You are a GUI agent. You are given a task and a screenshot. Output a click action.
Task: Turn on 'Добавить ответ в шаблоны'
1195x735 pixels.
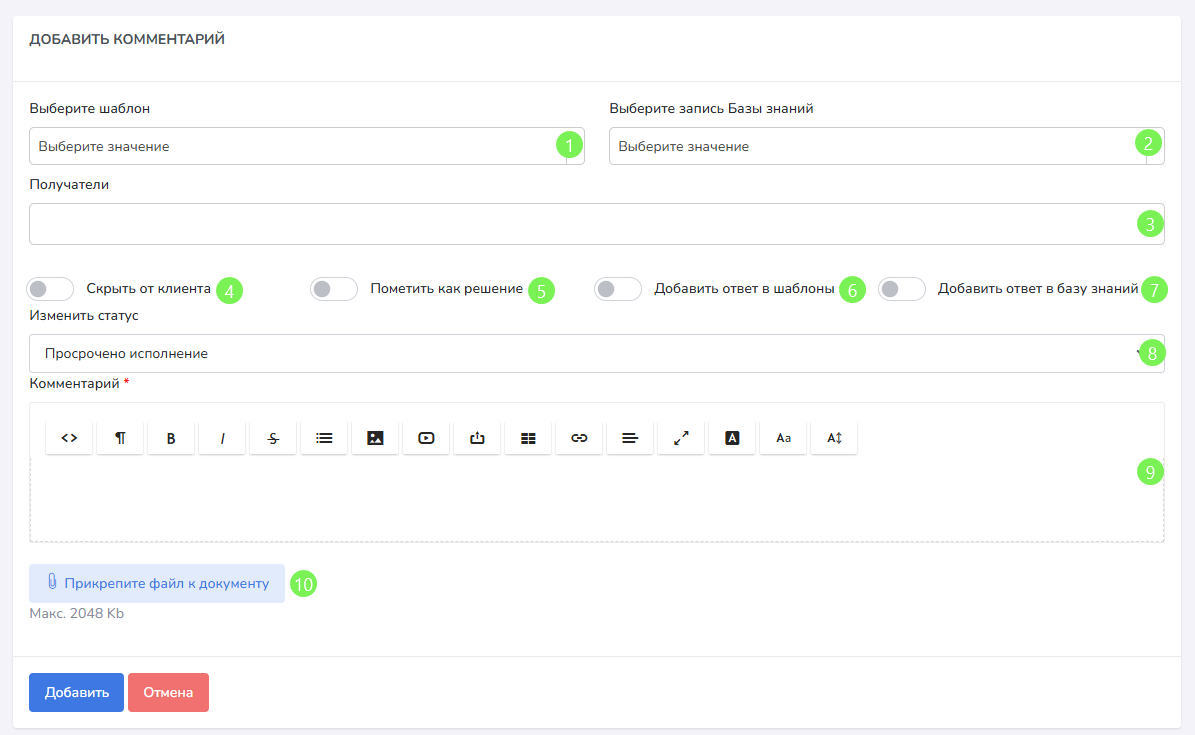(x=618, y=289)
